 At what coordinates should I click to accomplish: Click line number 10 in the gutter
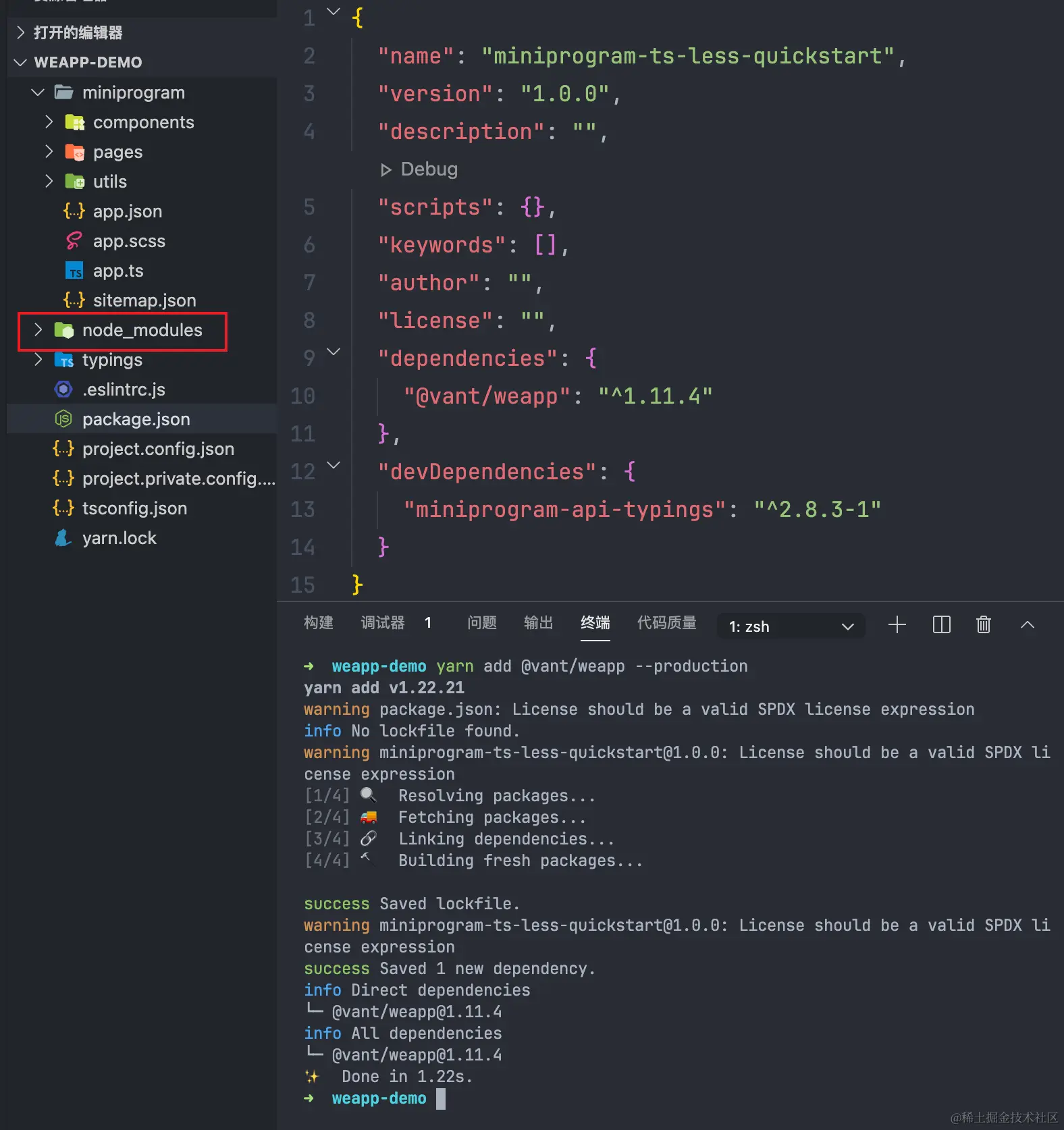(302, 396)
